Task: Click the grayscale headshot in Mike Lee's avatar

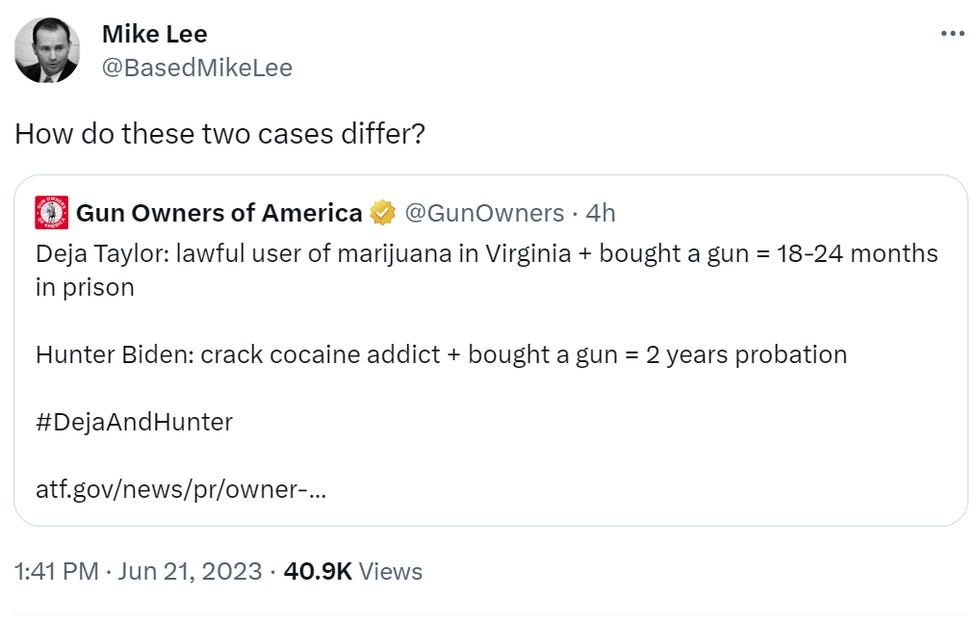Action: point(49,50)
